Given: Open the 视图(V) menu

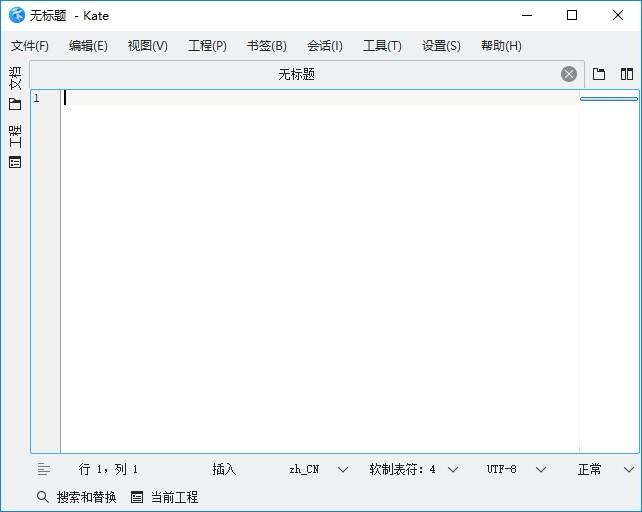Looking at the screenshot, I should coord(147,45).
